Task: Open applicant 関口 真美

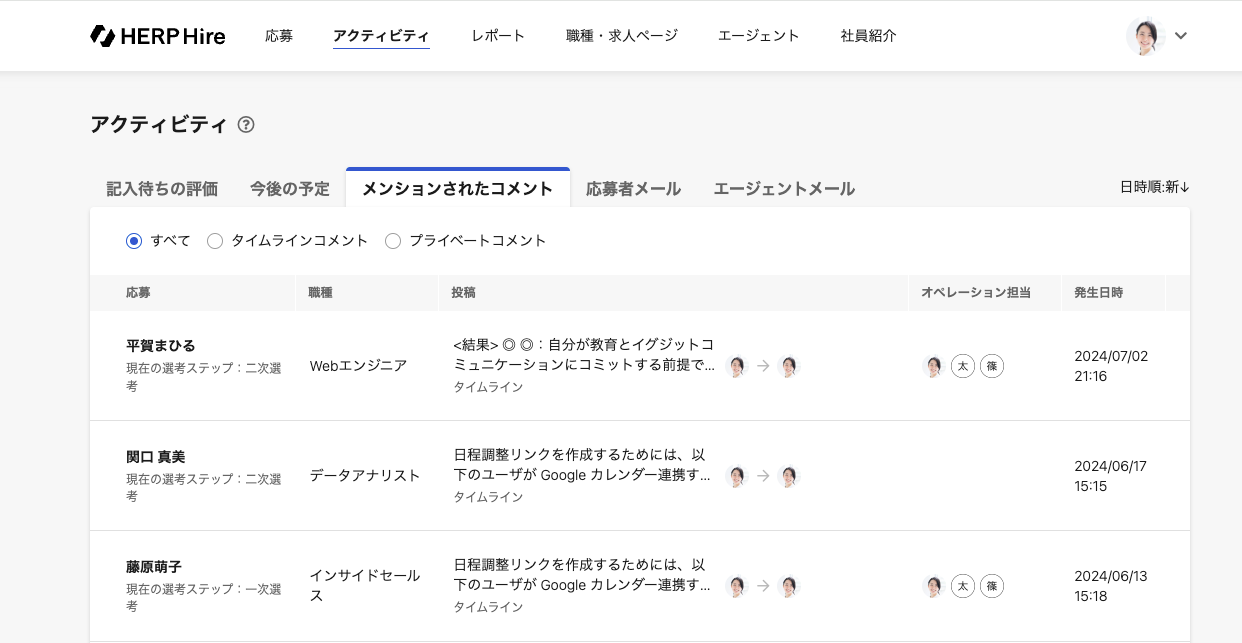Action: click(156, 457)
